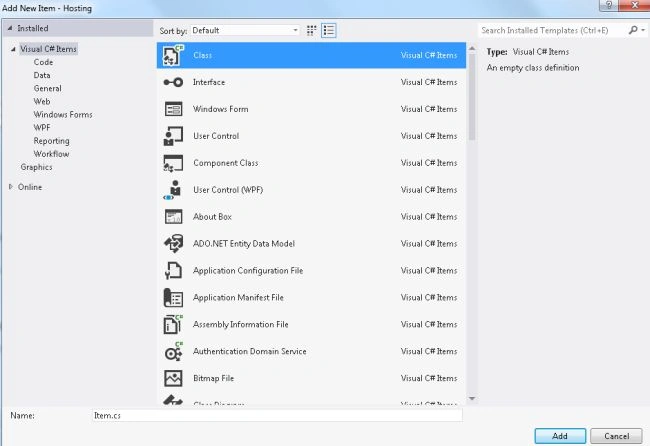Click the Add button

coord(560,436)
